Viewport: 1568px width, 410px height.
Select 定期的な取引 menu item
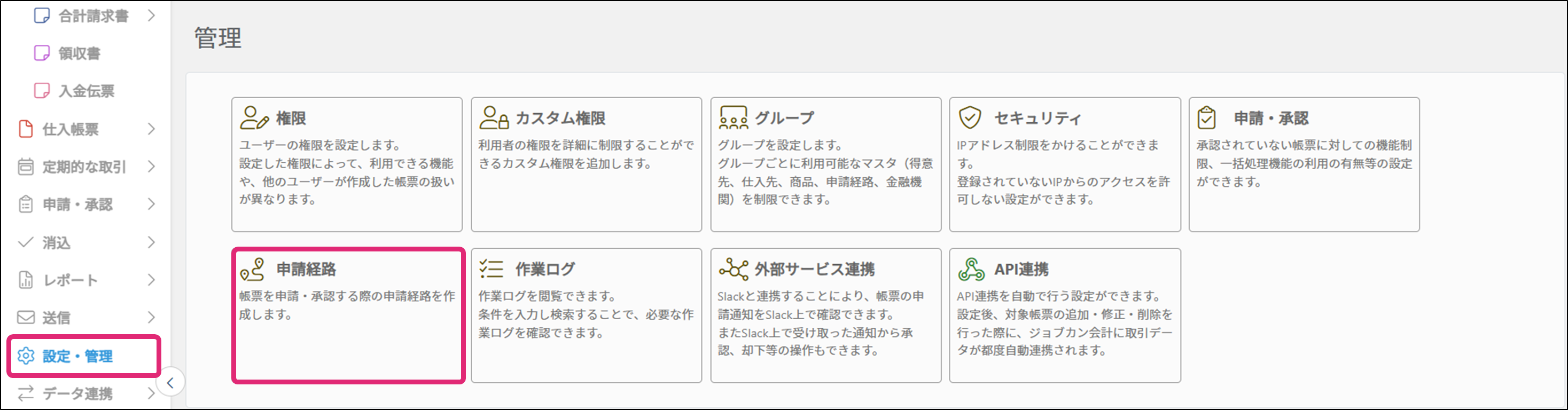coord(84,167)
